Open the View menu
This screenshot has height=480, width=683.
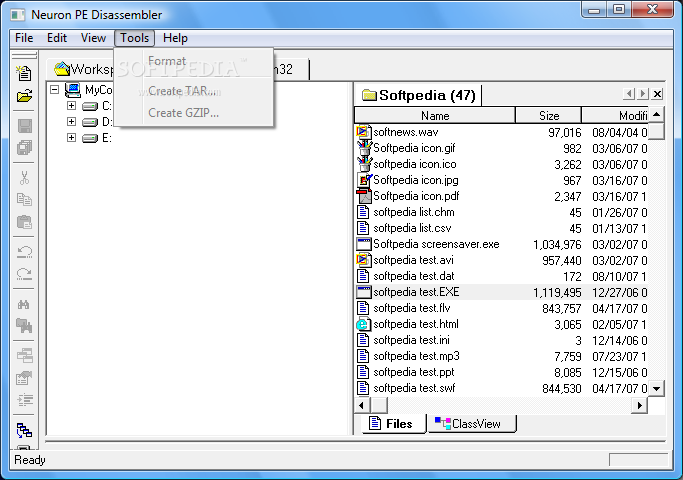click(x=93, y=38)
